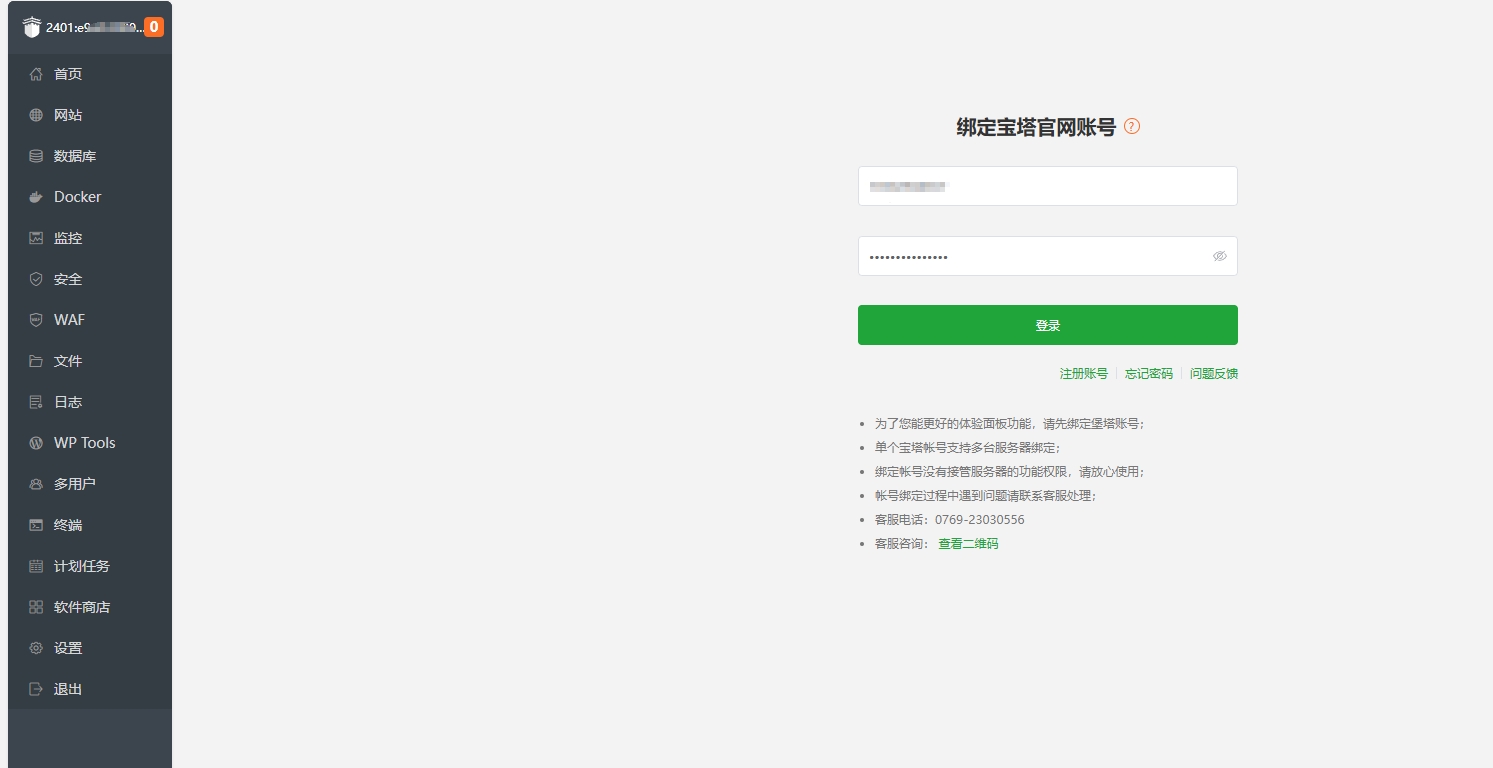Click the database icon beside 数据库
The width and height of the screenshot is (1493, 768).
(36, 156)
